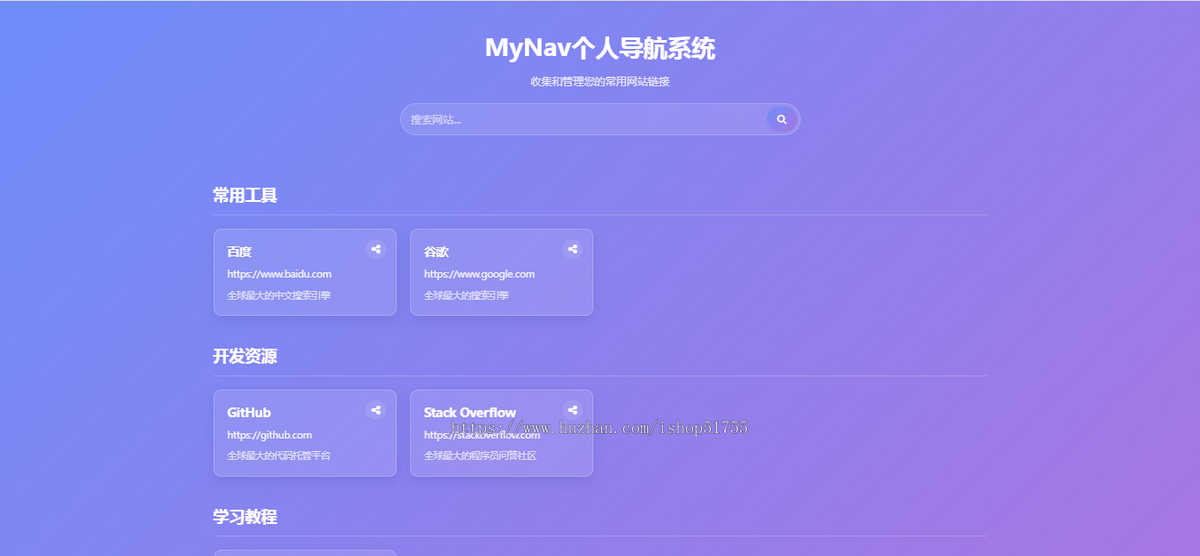Click the 收集和管理您的常用网站链接 subtitle
The width and height of the screenshot is (1200, 556).
click(600, 82)
